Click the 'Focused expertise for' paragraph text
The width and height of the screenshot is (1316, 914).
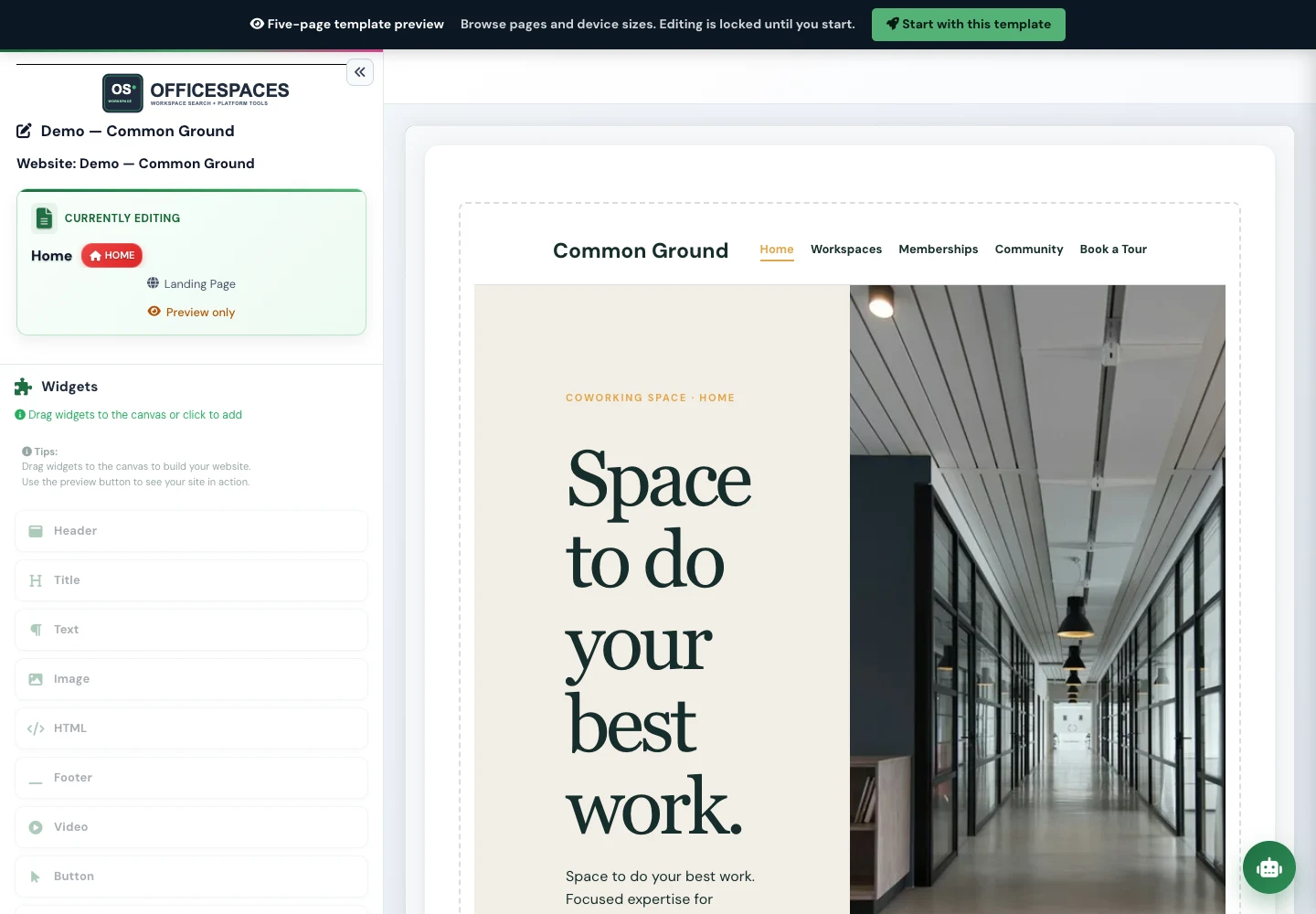pyautogui.click(x=639, y=899)
